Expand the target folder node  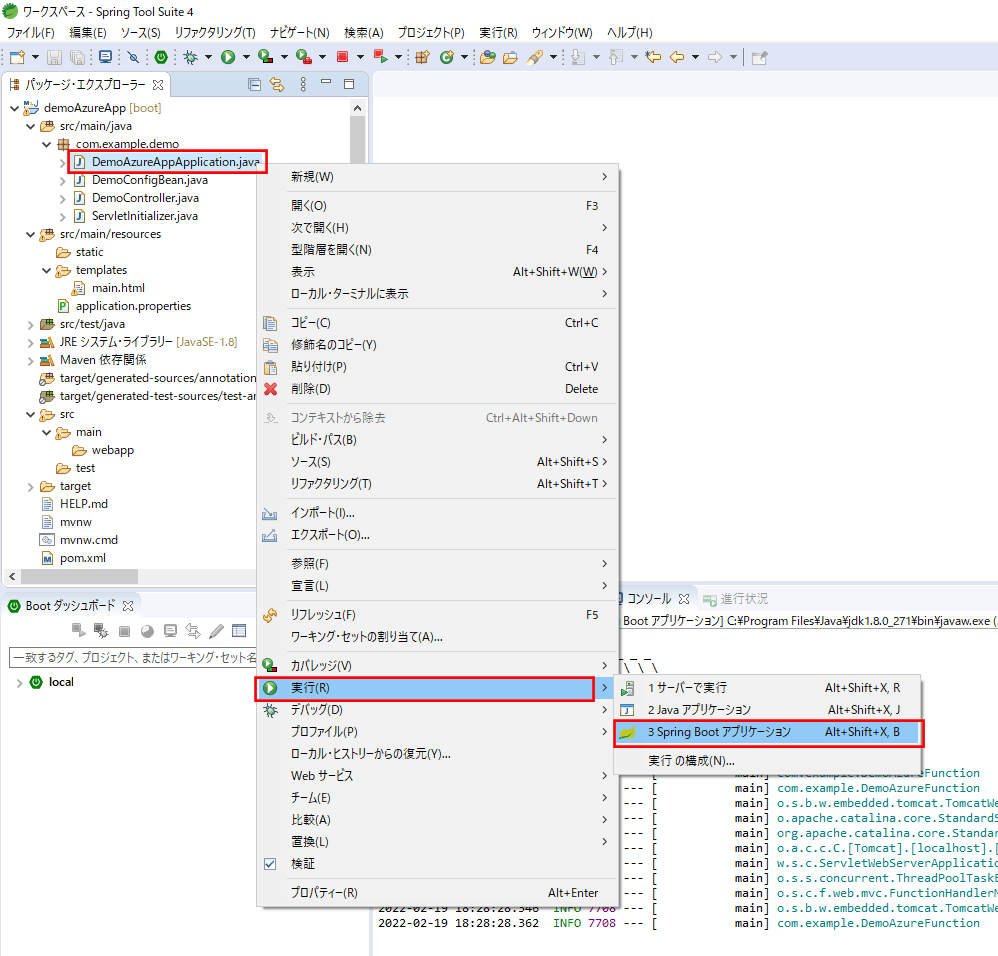coord(30,487)
